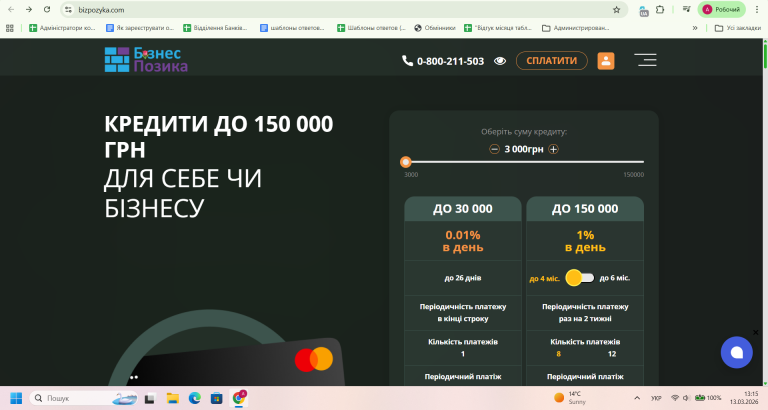This screenshot has height=410, width=768.
Task: Go forward in browser
Action: pyautogui.click(x=29, y=10)
